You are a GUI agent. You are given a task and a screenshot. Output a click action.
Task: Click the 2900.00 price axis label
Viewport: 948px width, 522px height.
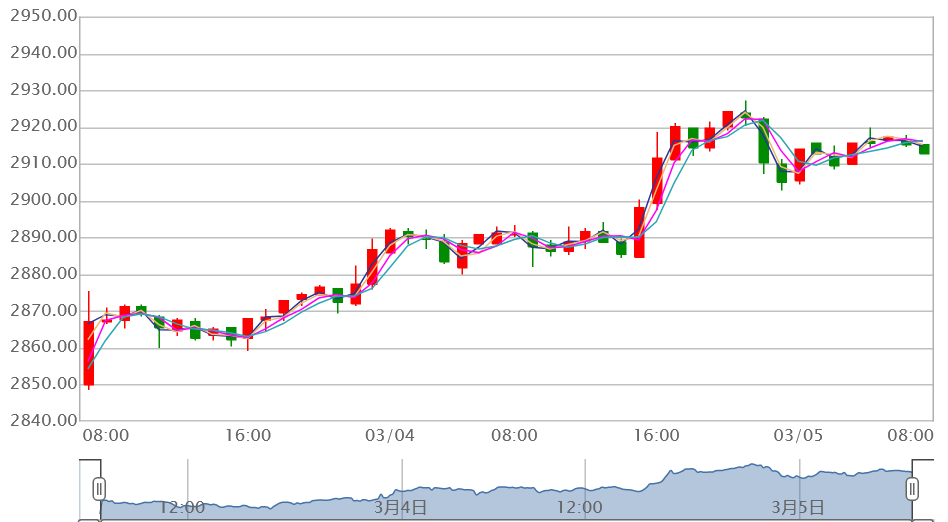[x=44, y=200]
